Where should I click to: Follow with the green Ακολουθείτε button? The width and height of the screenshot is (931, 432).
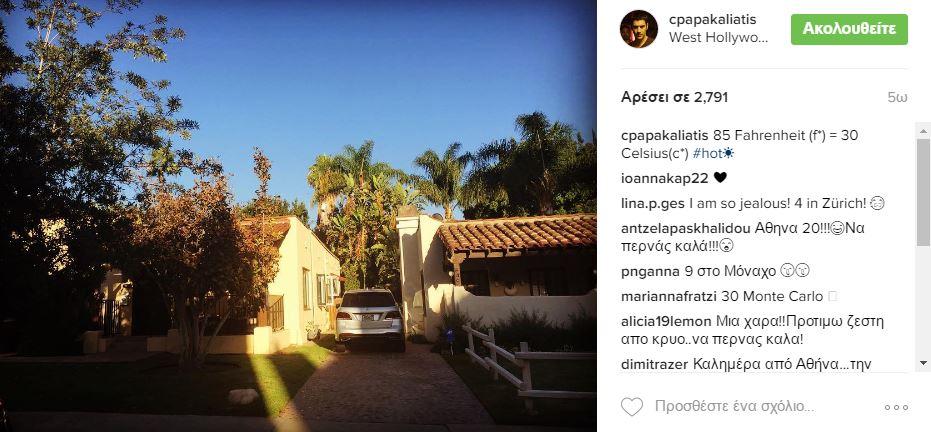click(849, 29)
